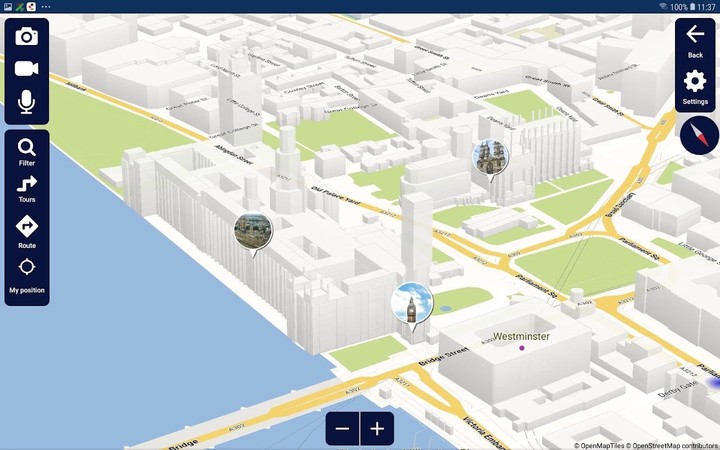Select the Route directions tool
The width and height of the screenshot is (720, 450).
click(x=27, y=232)
